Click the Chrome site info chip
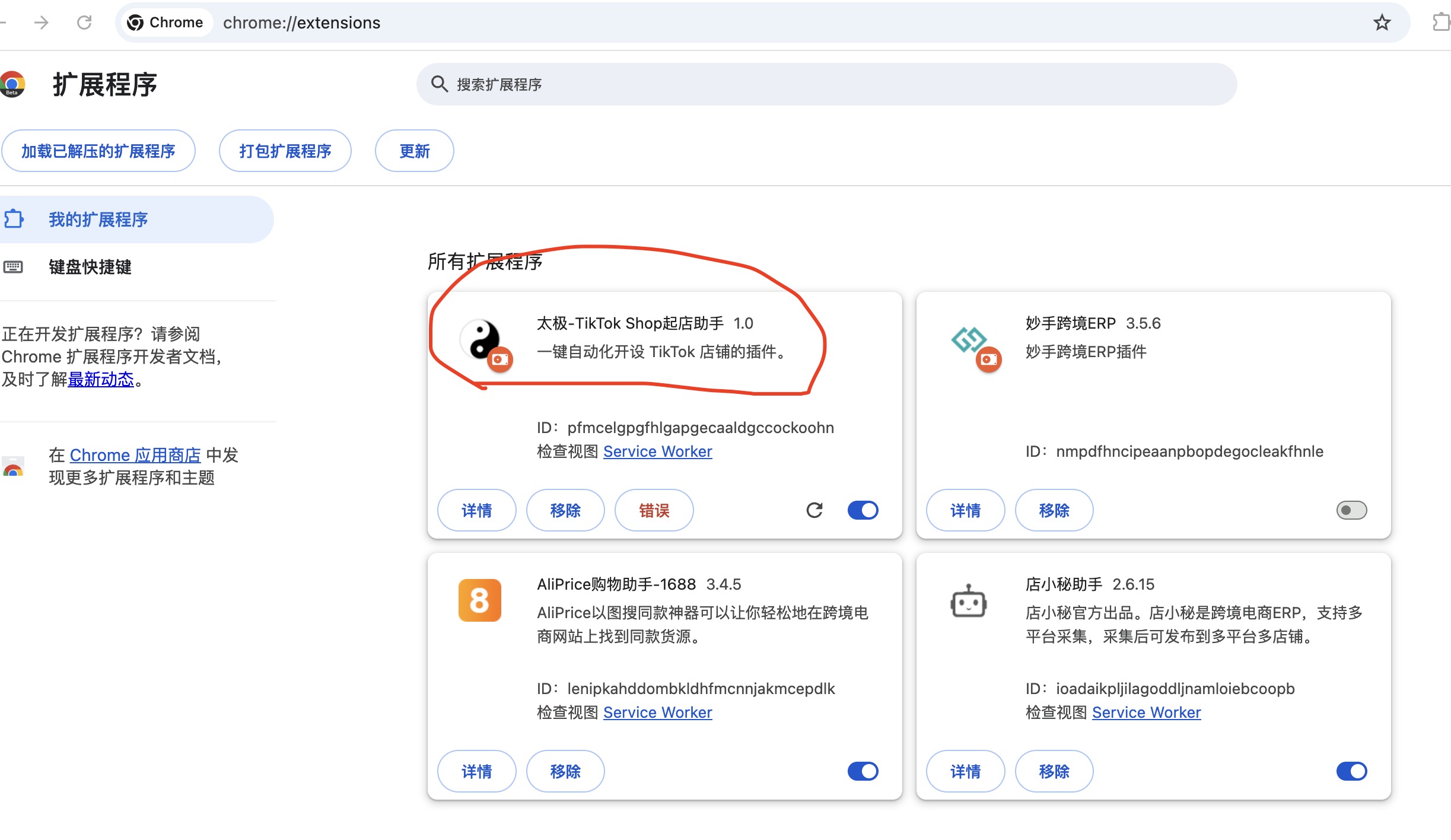This screenshot has height=840, width=1451. 166,23
